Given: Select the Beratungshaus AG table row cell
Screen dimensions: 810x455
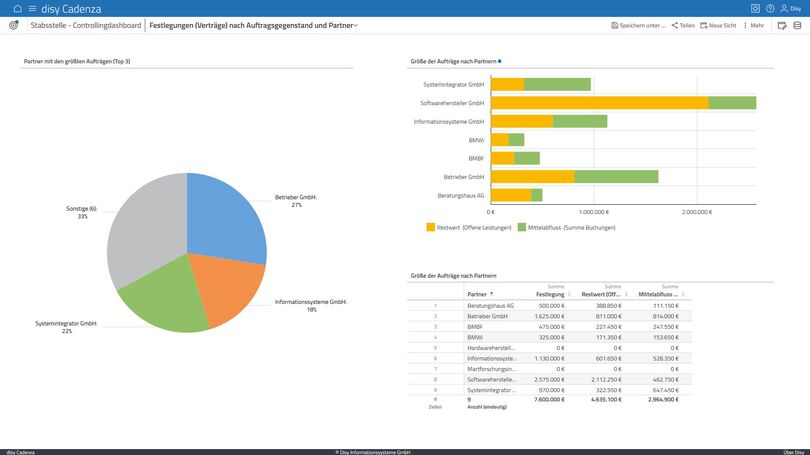Looking at the screenshot, I should point(491,306).
